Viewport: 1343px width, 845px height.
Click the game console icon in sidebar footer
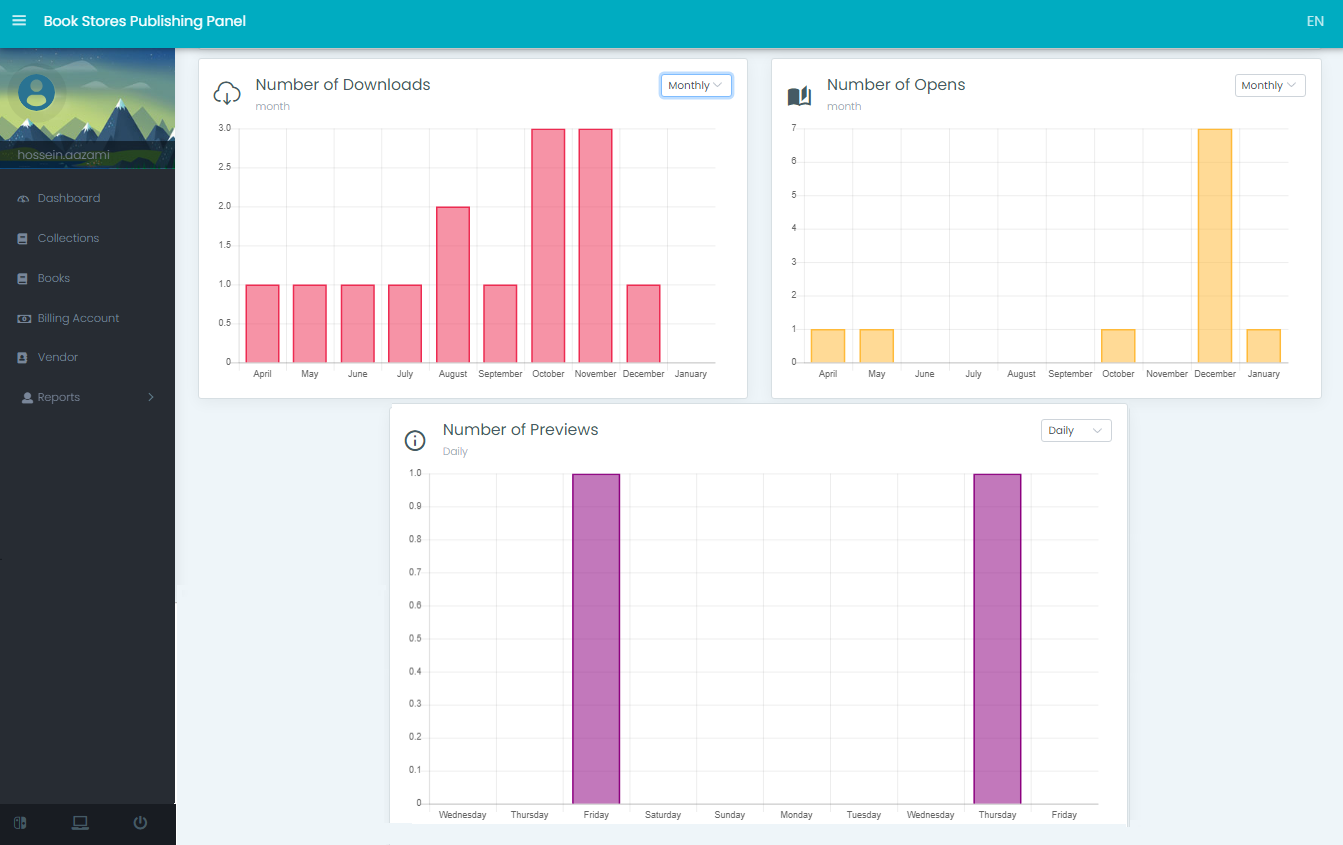coord(20,823)
